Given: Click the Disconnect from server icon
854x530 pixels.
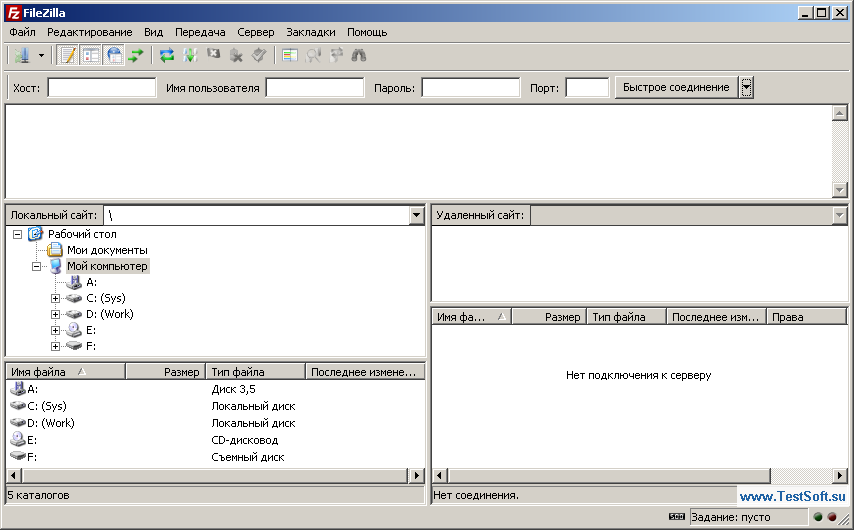Looking at the screenshot, I should point(236,55).
